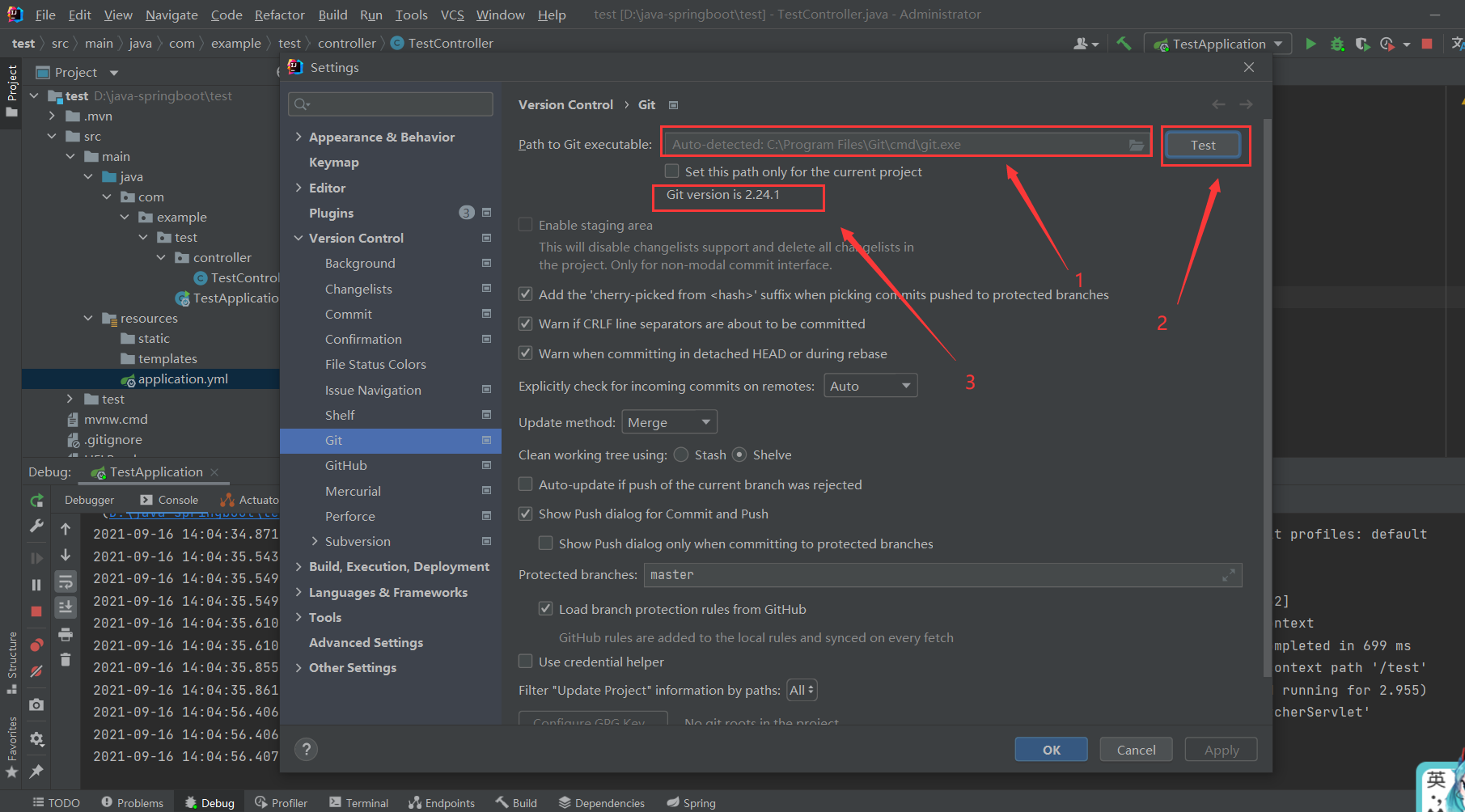The height and width of the screenshot is (812, 1465).
Task: Print console output icon
Action: [x=66, y=634]
